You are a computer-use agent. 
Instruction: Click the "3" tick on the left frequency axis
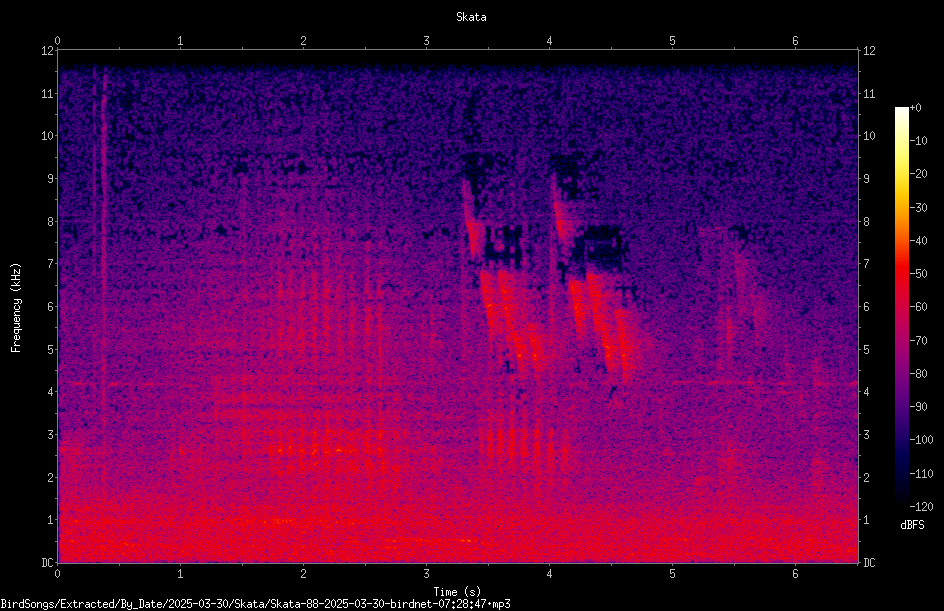click(x=51, y=435)
